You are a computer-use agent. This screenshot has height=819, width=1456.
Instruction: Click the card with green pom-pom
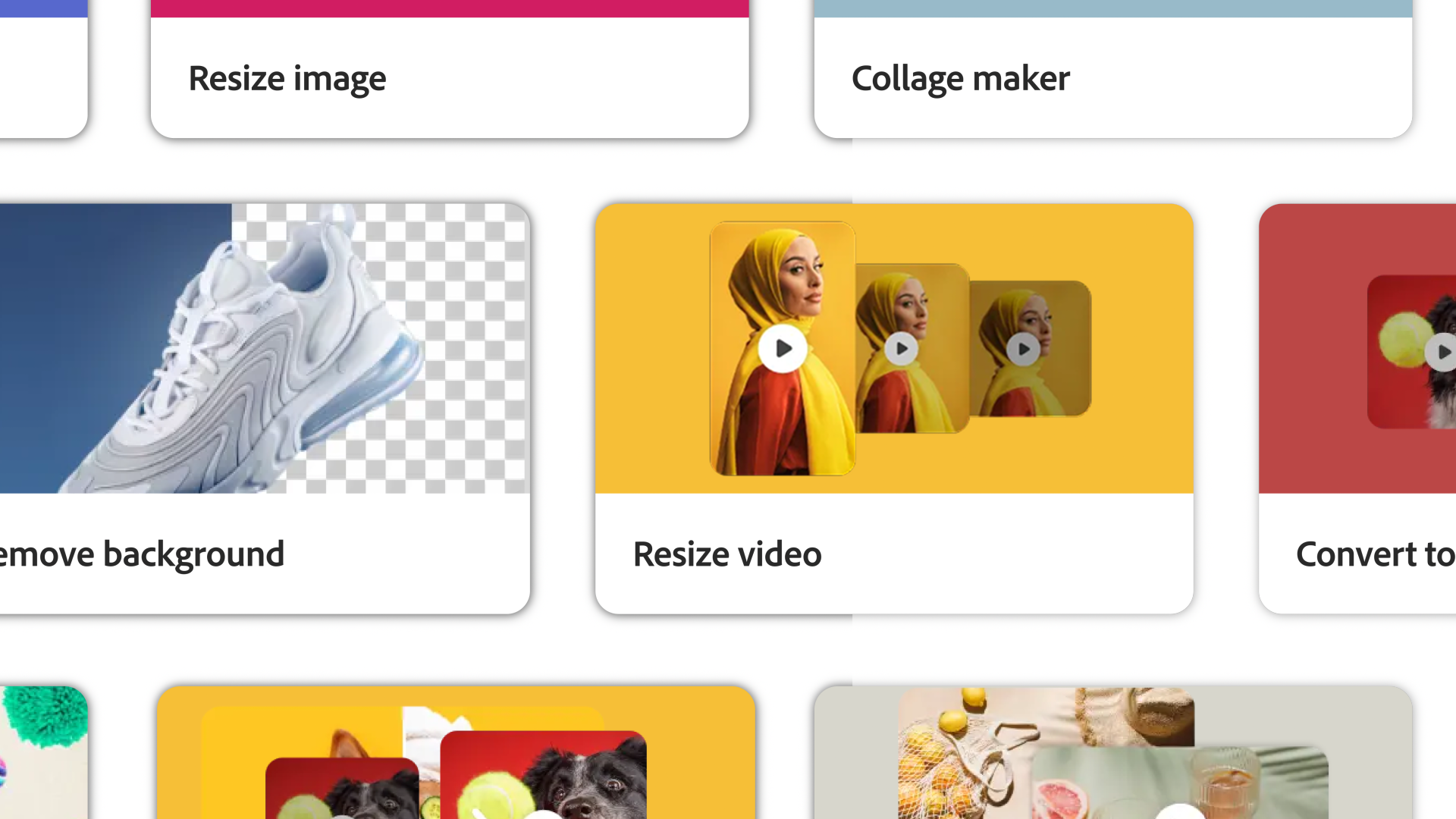43,752
